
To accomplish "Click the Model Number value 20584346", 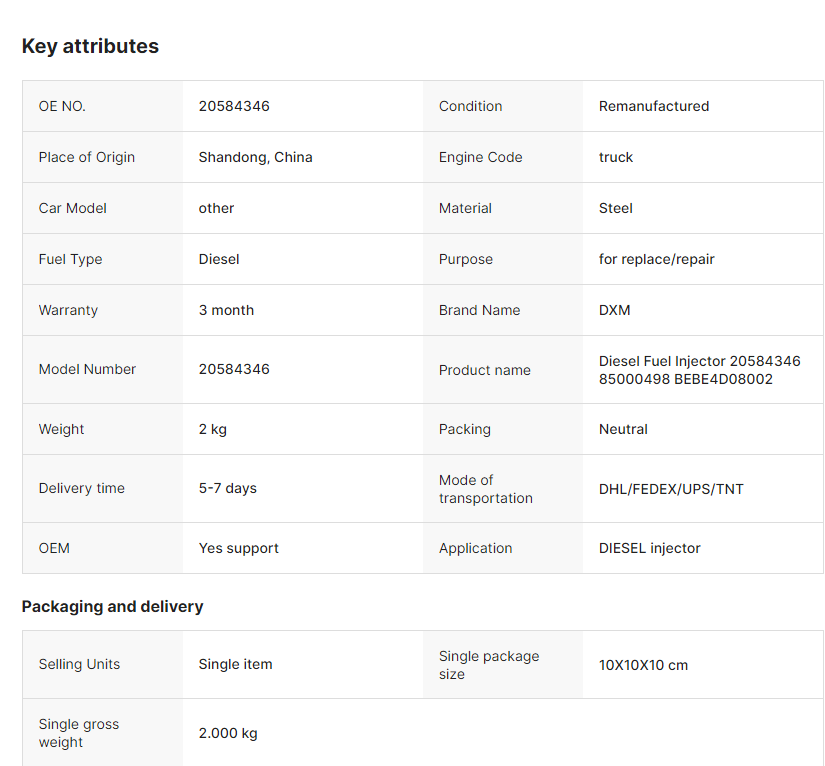I will tap(234, 369).
